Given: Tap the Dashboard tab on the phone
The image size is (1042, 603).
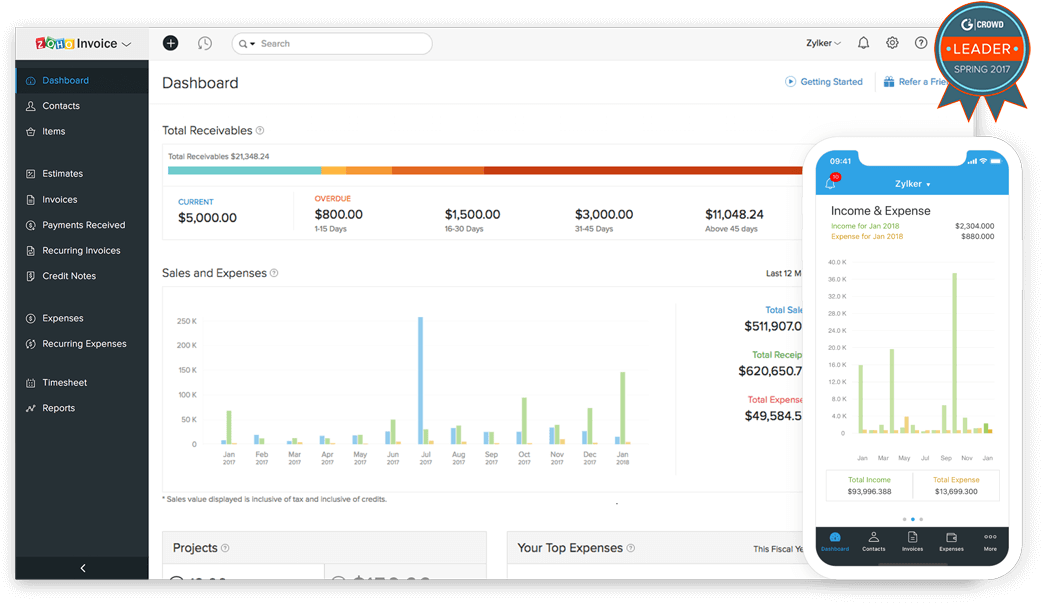Looking at the screenshot, I should 835,541.
